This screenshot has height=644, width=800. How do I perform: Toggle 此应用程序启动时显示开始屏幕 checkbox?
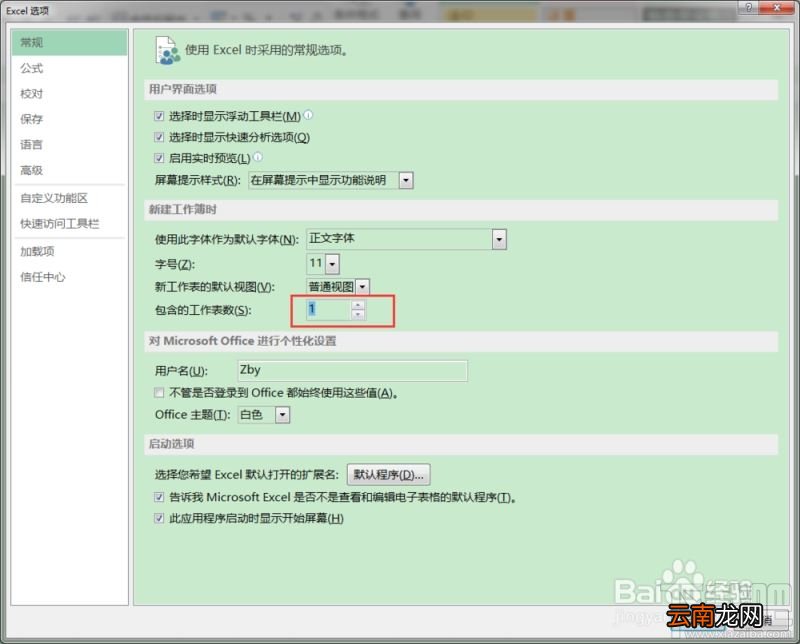(x=159, y=518)
